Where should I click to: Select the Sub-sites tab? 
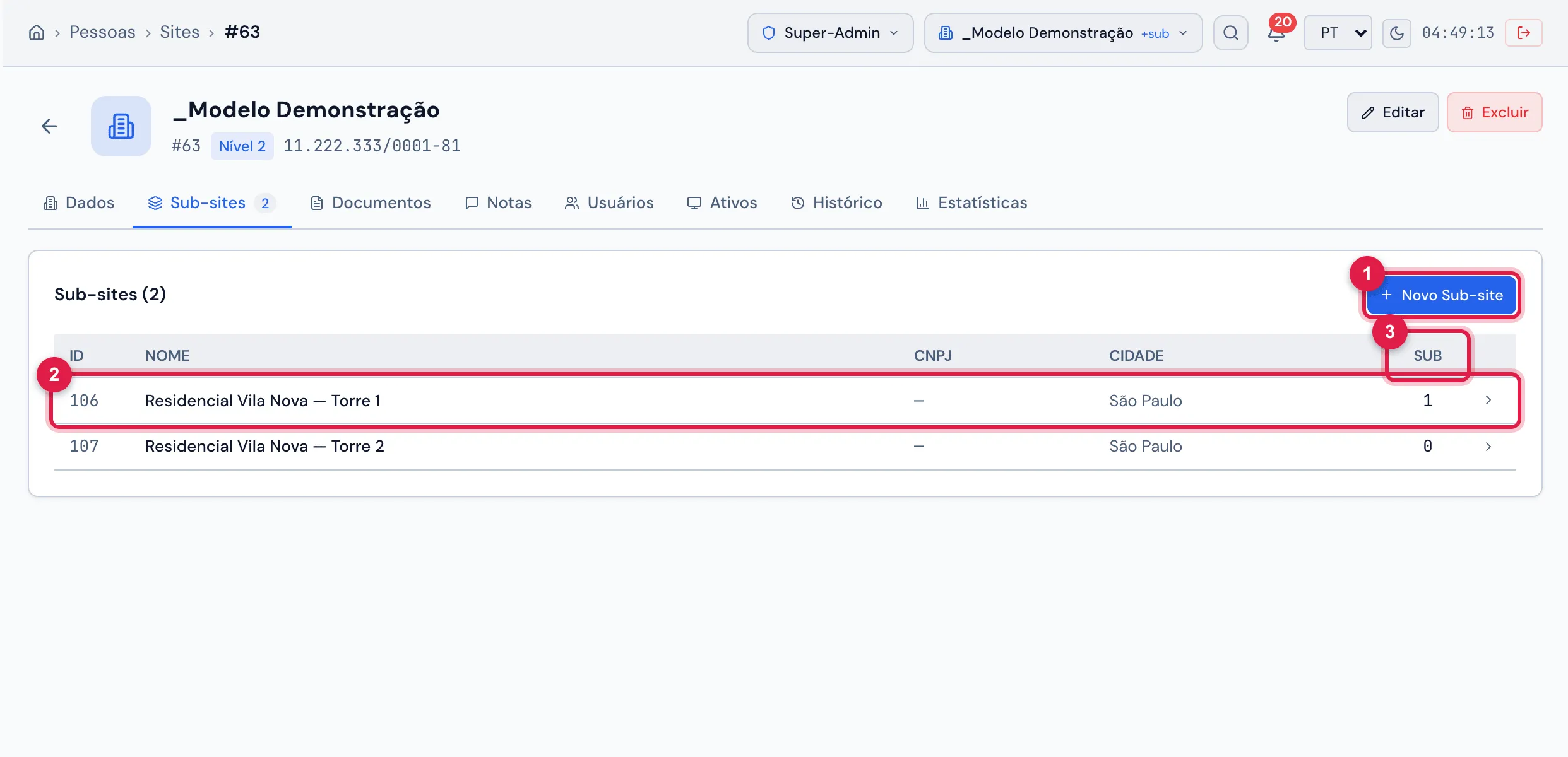(211, 203)
